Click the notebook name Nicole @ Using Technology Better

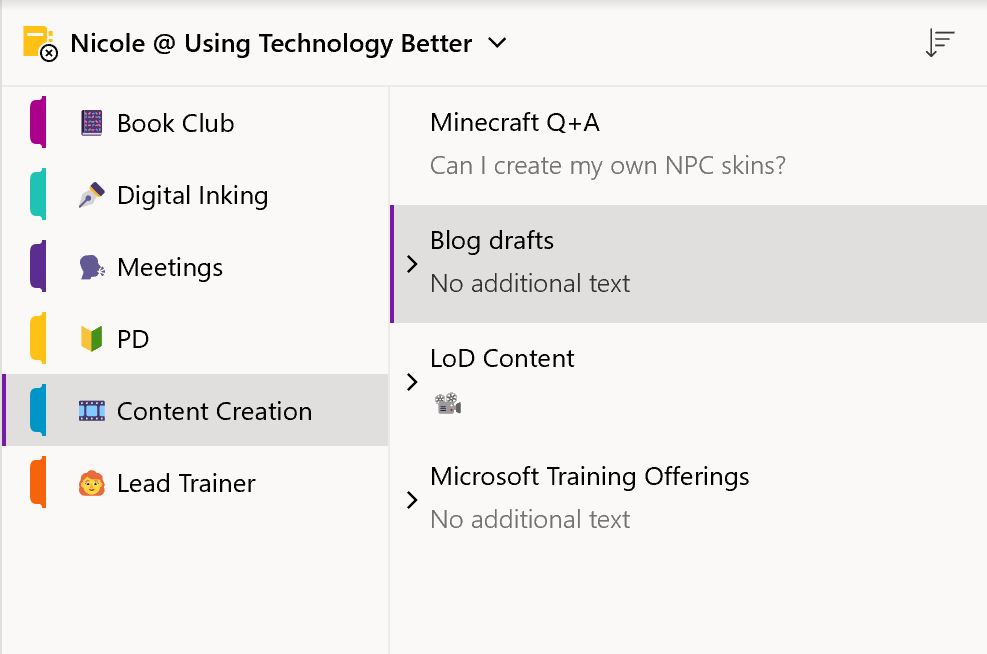pyautogui.click(x=271, y=43)
